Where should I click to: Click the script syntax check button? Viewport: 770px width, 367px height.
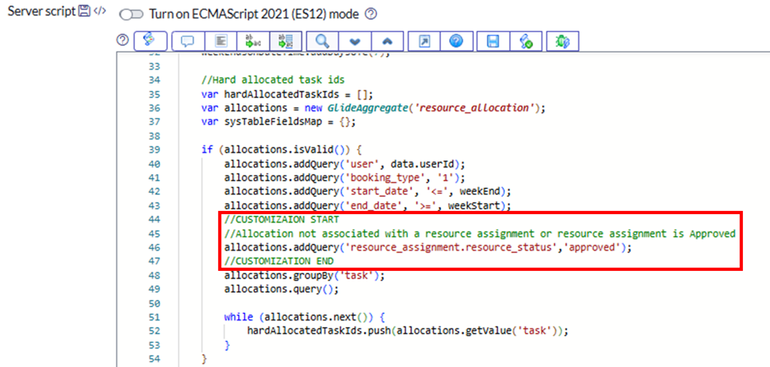click(525, 41)
